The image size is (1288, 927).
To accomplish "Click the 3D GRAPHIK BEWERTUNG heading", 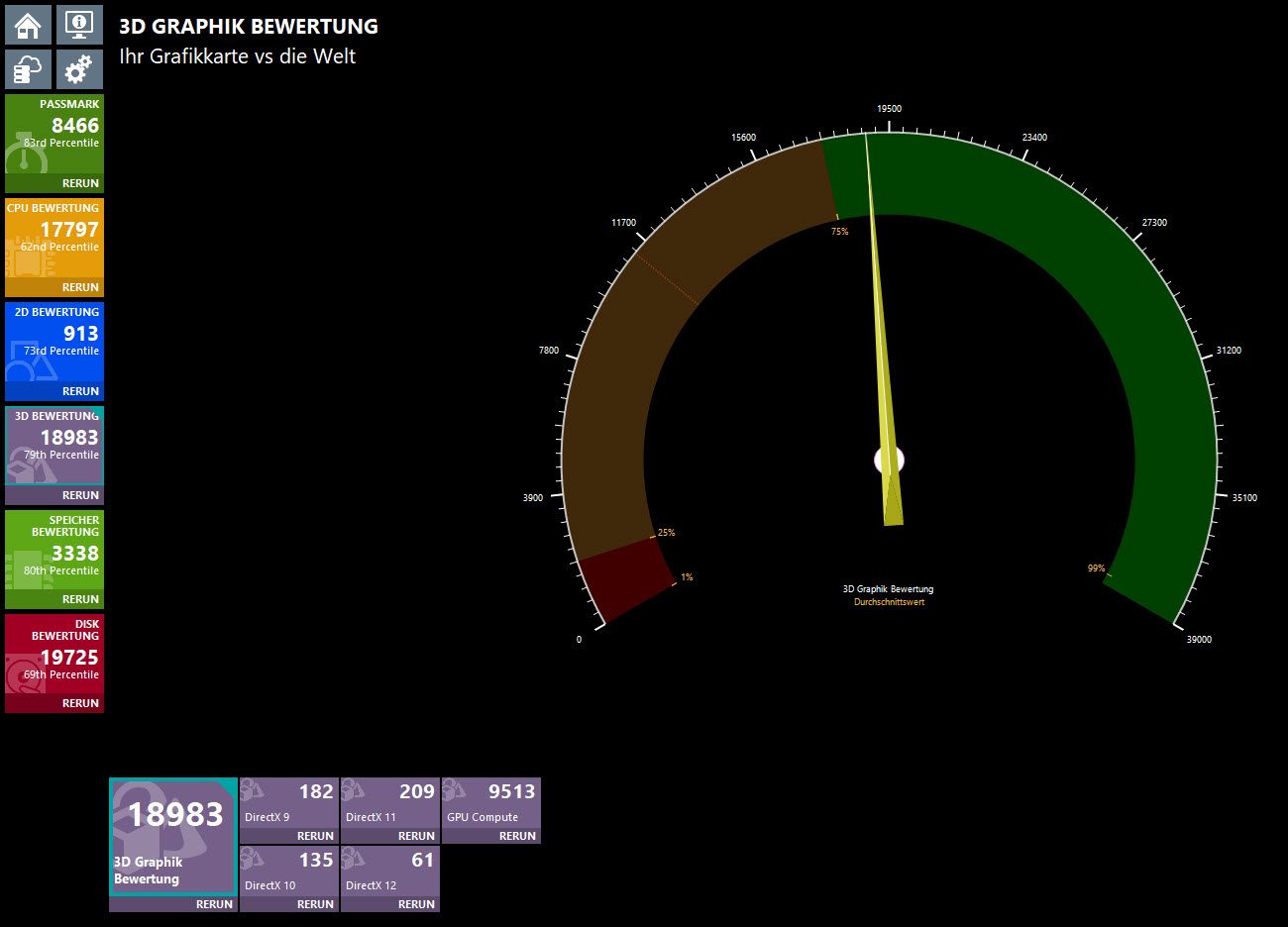I will tap(249, 27).
